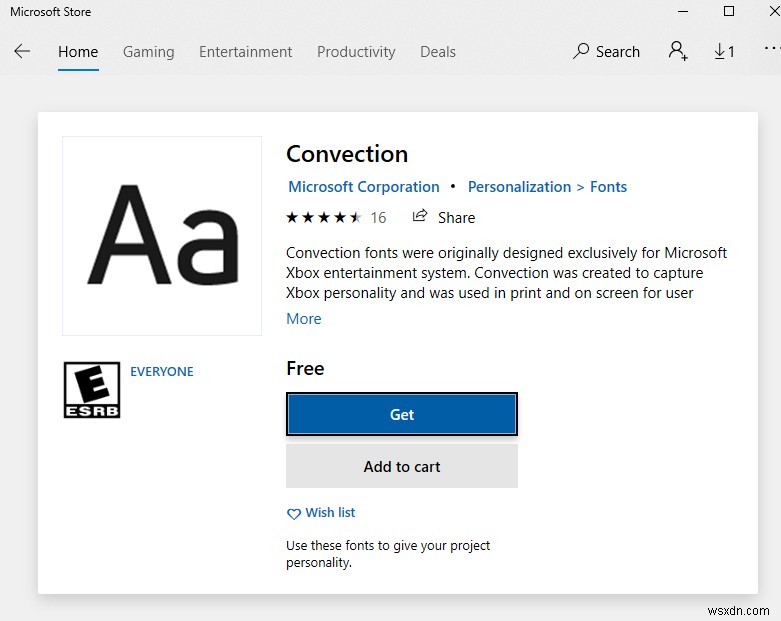Go to the Entertainment tab
781x621 pixels.
(245, 52)
